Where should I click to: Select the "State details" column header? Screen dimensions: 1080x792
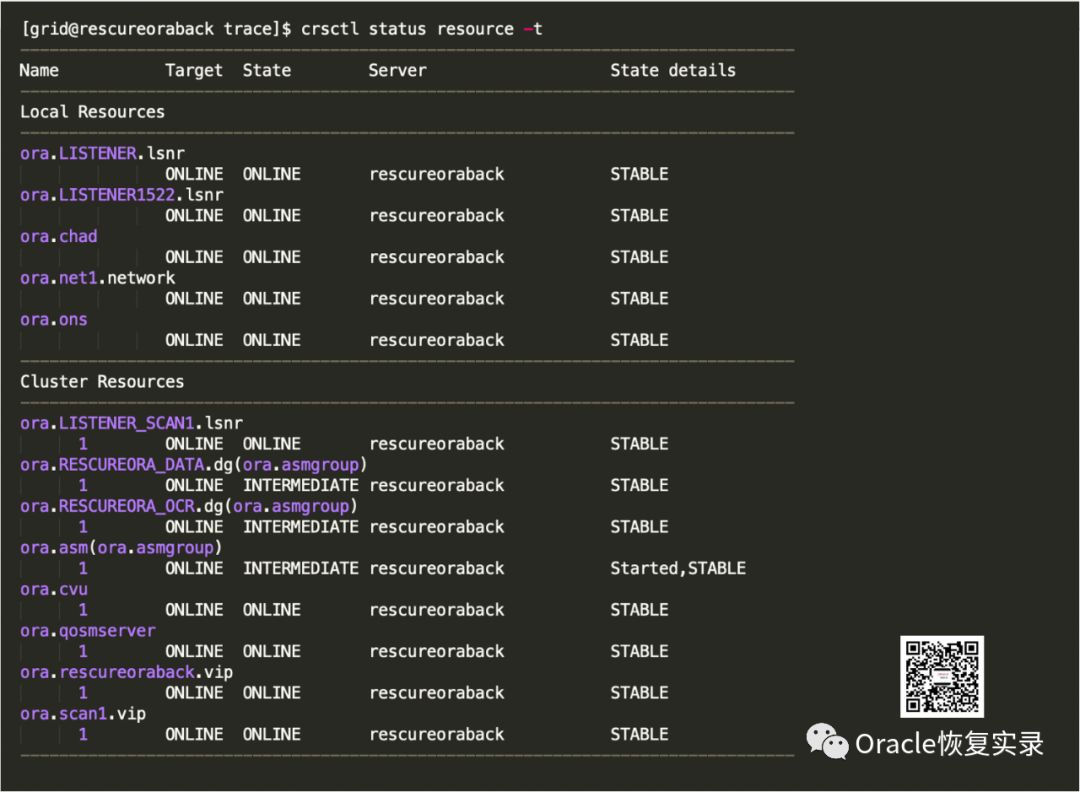pyautogui.click(x=673, y=70)
